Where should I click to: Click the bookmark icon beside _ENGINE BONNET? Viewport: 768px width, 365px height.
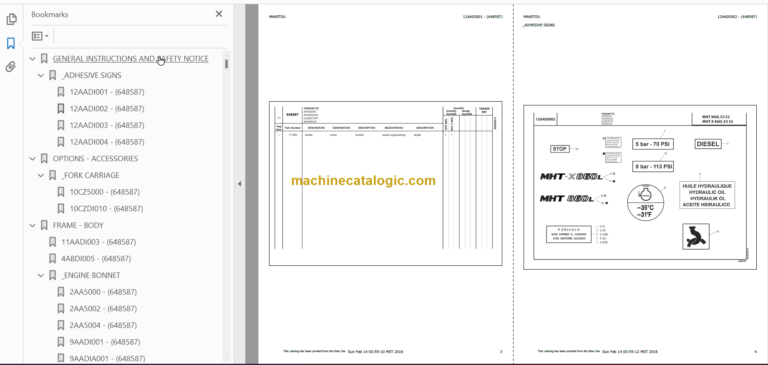point(52,275)
